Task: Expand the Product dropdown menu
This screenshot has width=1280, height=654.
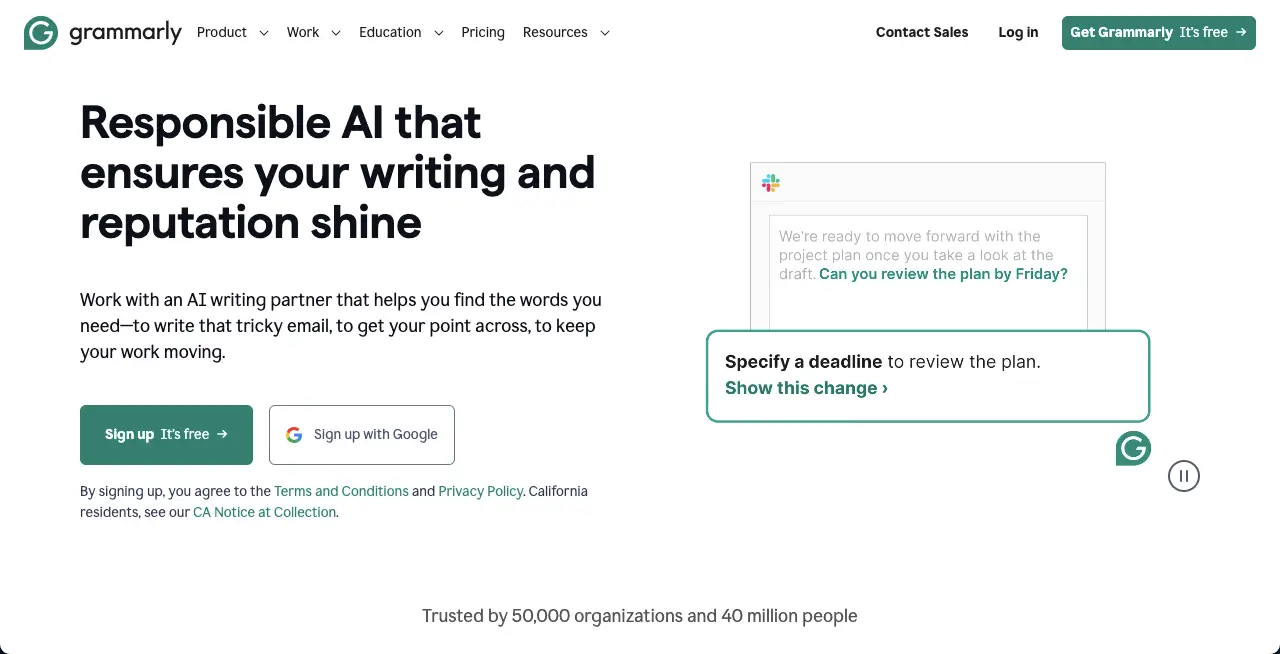Action: (x=232, y=32)
